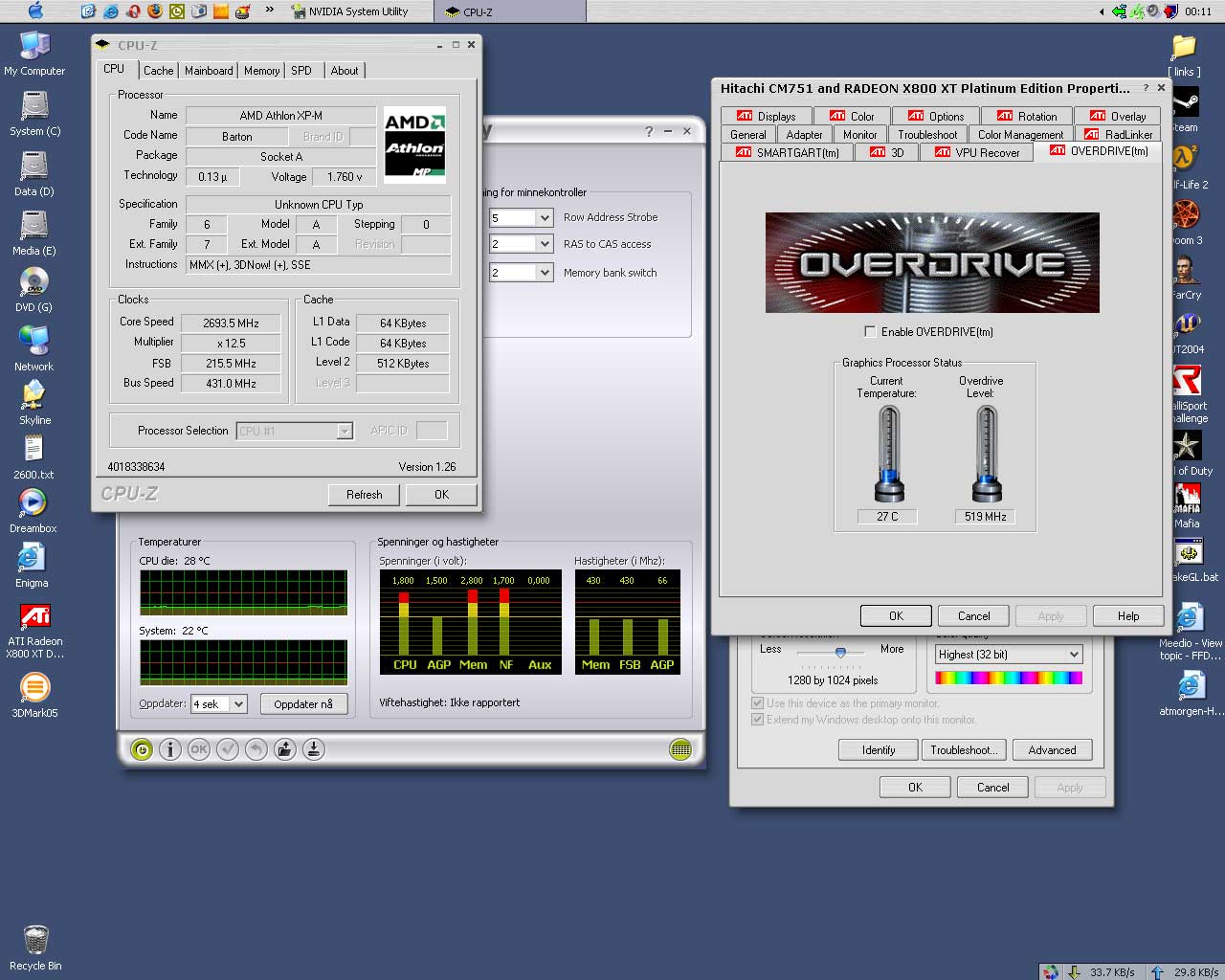
Task: Toggle 'Extend my Windows desktop onto this monitor'
Action: (758, 719)
